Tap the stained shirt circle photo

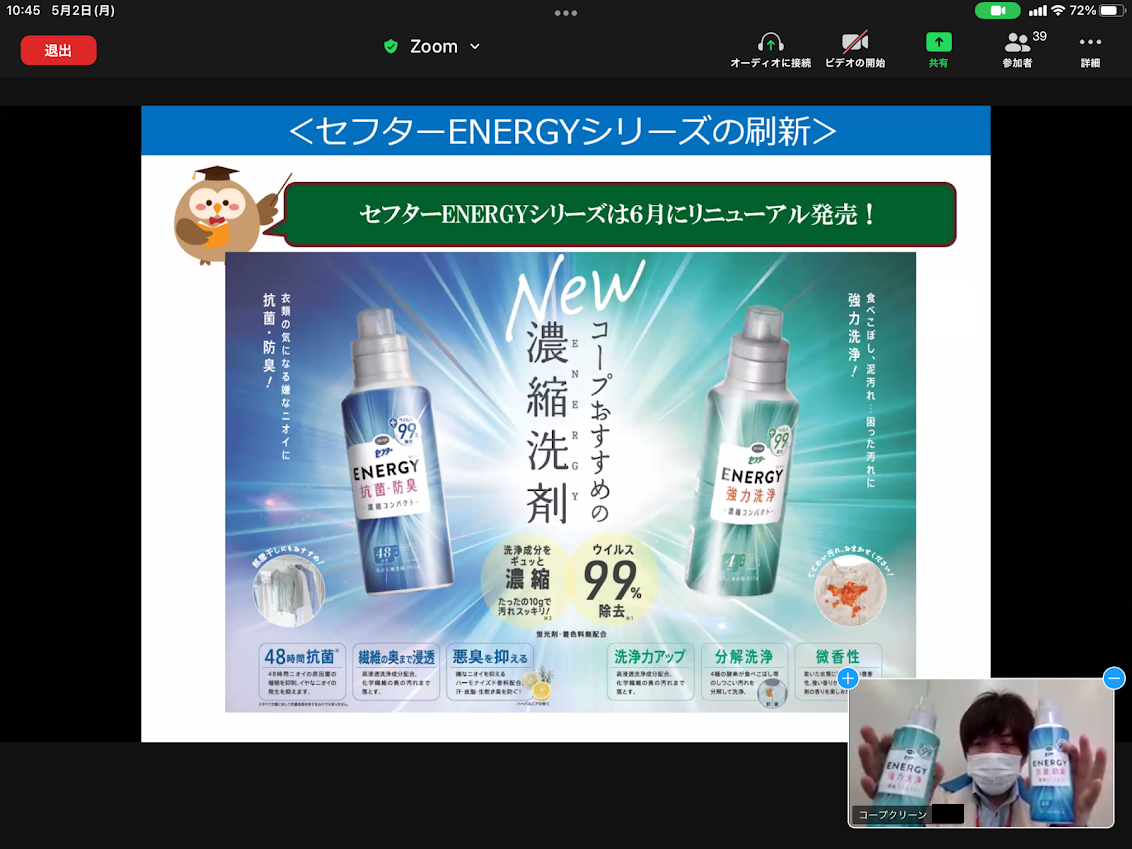(850, 591)
